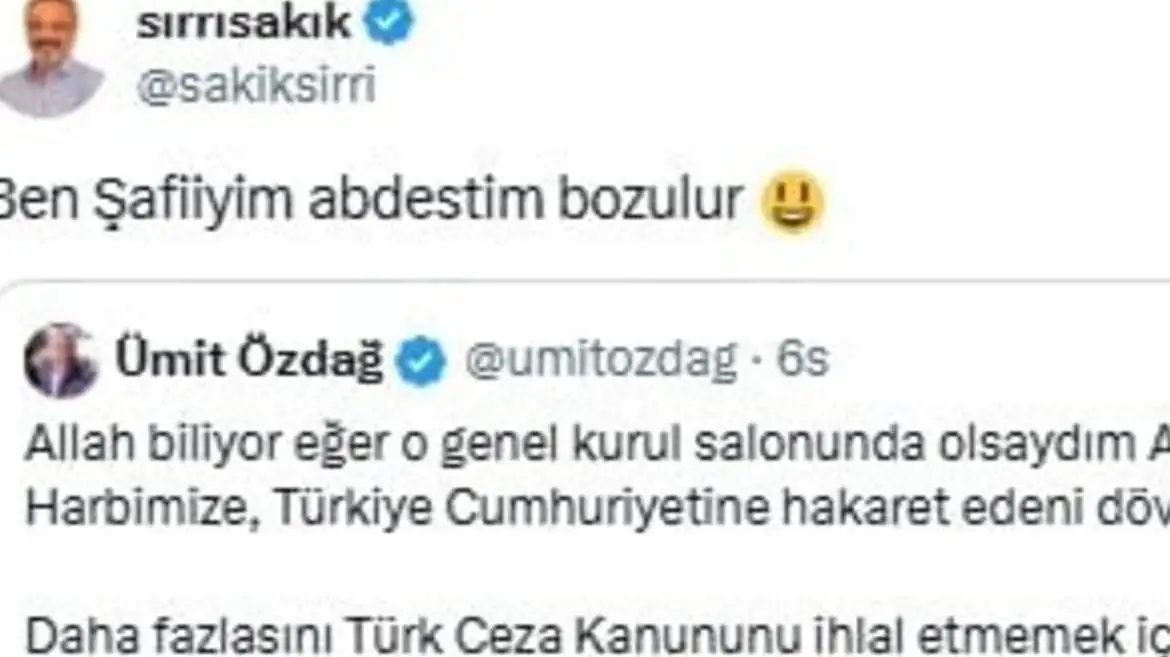Viewport: 1170px width, 657px height.
Task: Open quoted tweet line starting 'Allah biliyor'
Action: (x=597, y=445)
